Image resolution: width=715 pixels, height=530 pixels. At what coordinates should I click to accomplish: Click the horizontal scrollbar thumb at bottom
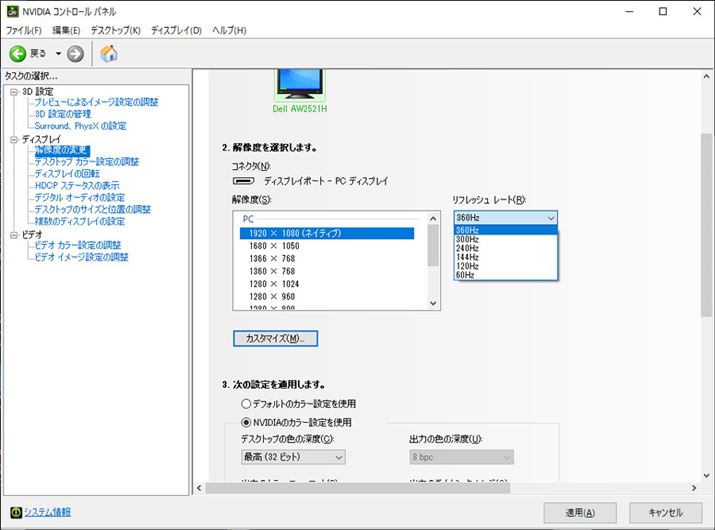pos(358,488)
